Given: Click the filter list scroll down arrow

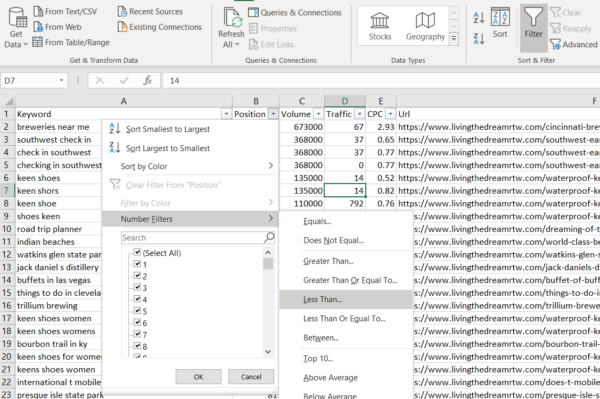Looking at the screenshot, I should [x=268, y=352].
